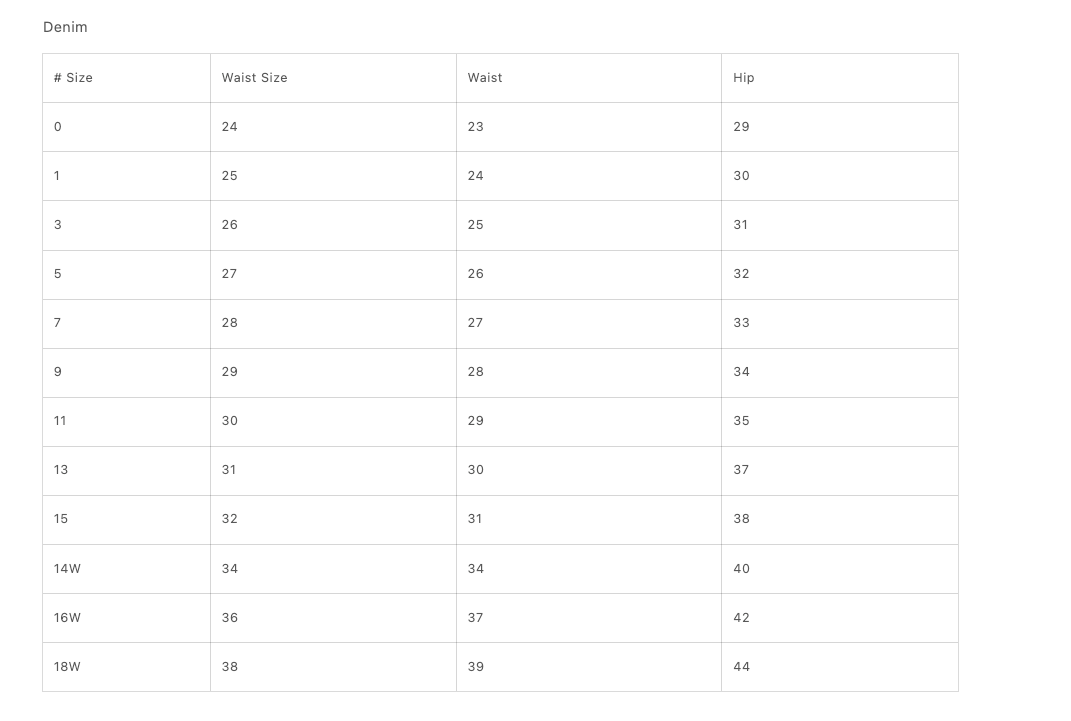Click hip value 37 in size 13 row

tap(741, 470)
